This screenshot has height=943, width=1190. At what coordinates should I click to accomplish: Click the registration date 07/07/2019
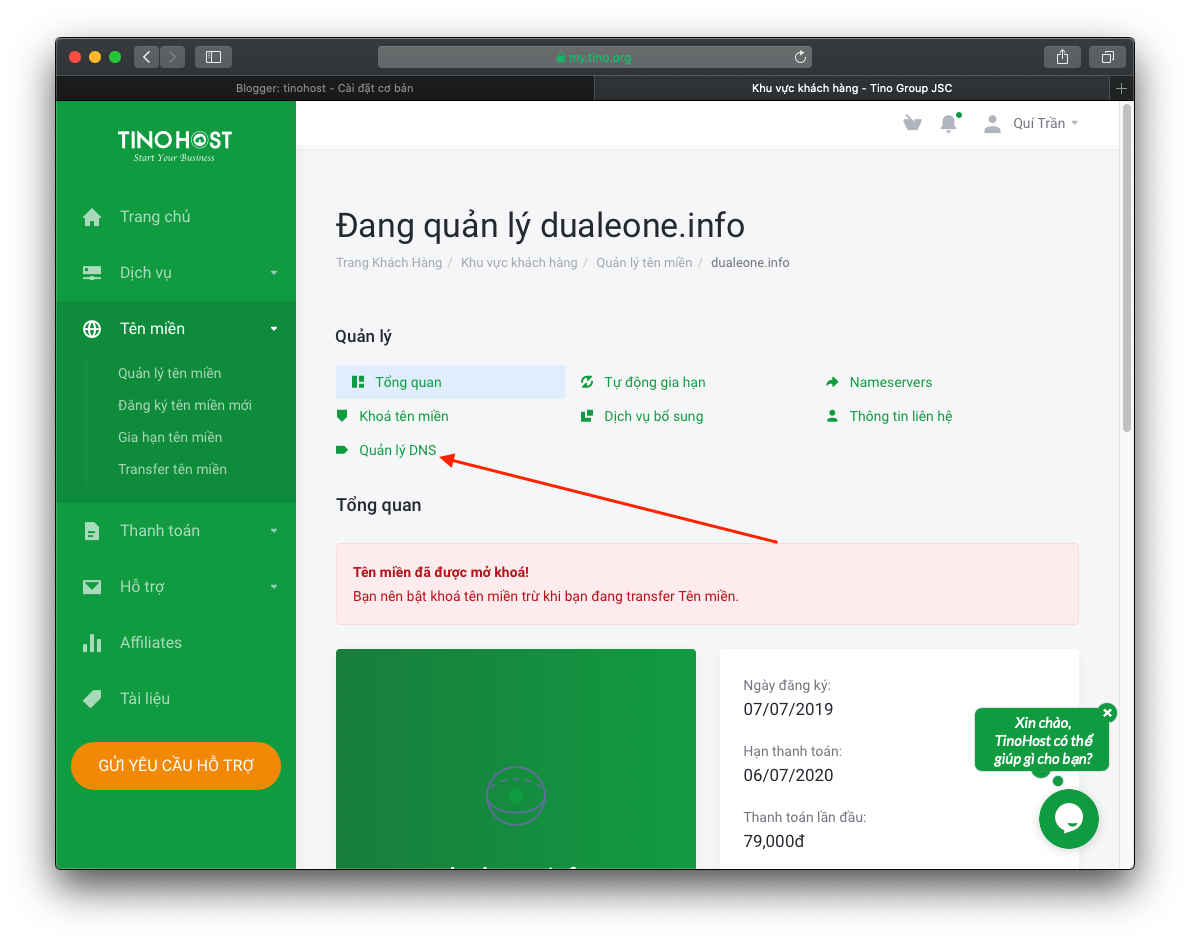point(788,709)
